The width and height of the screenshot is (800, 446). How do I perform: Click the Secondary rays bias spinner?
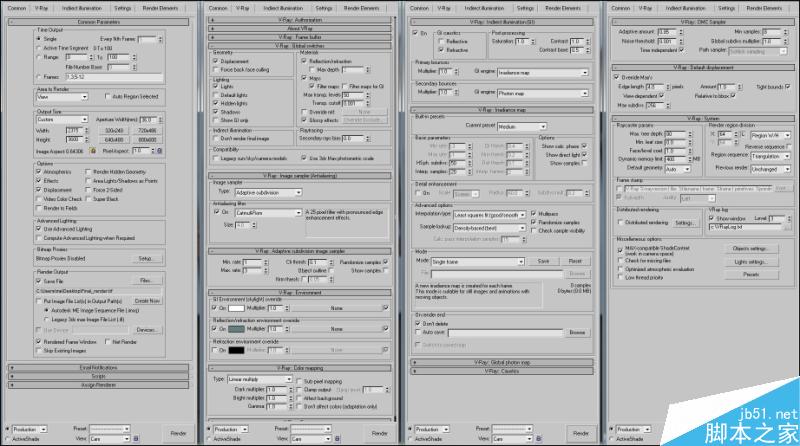pyautogui.click(x=368, y=138)
